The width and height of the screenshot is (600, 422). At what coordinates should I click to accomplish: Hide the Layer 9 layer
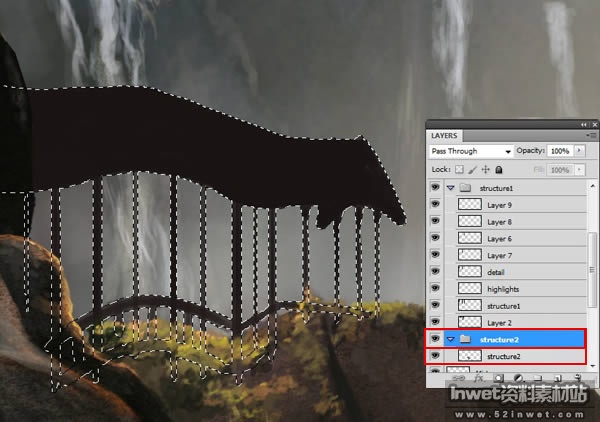coord(435,204)
